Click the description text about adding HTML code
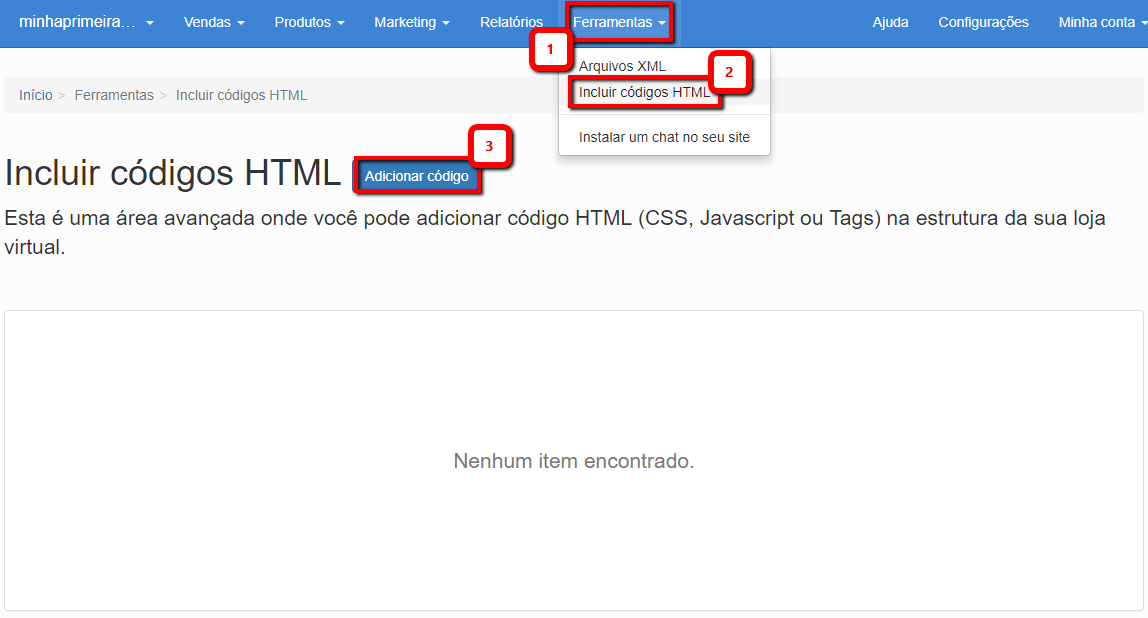Viewport: 1148px width, 618px height. pos(556,232)
